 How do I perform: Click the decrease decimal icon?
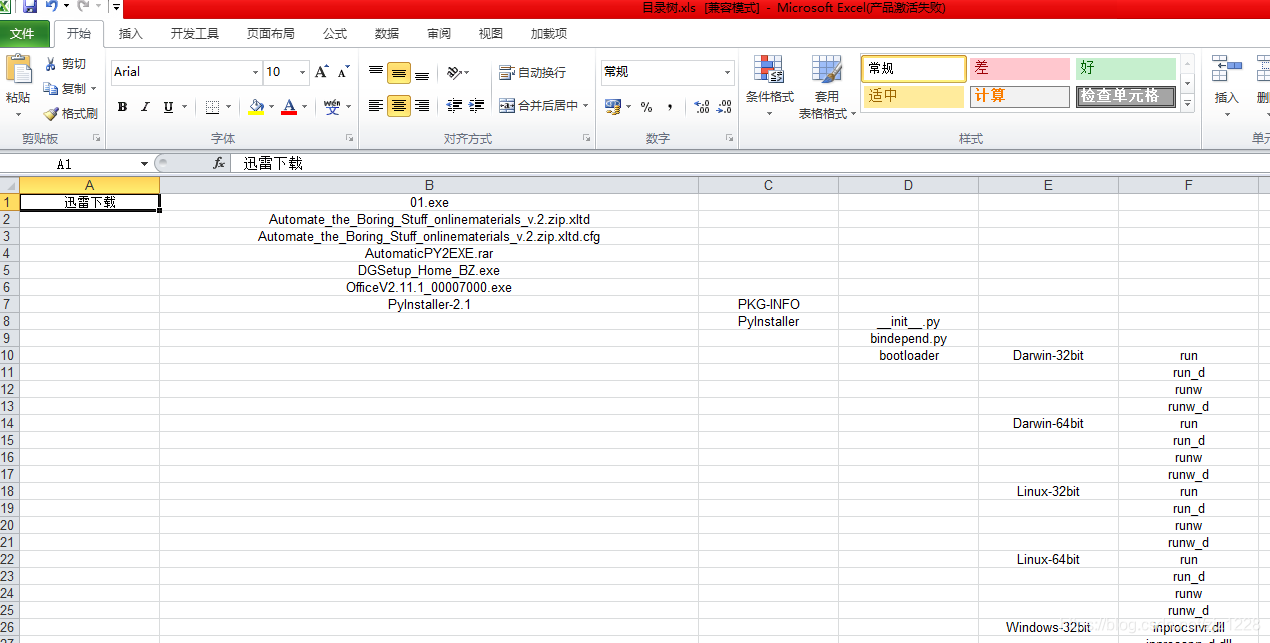click(x=724, y=107)
